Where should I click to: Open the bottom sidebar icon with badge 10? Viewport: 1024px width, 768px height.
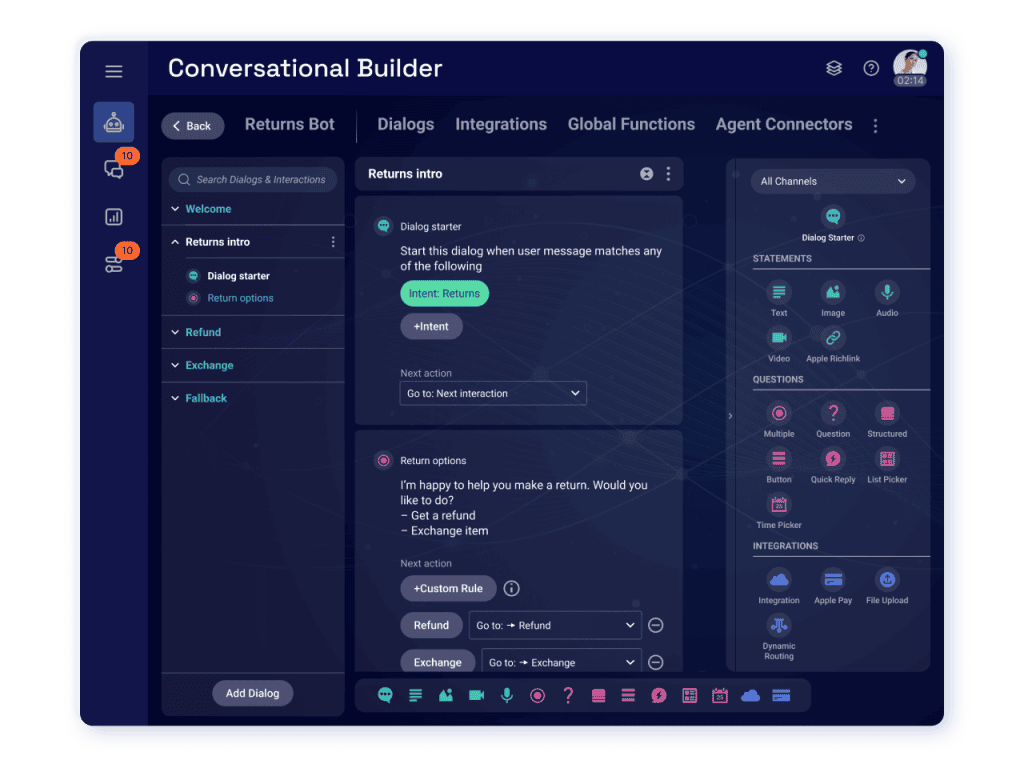coord(114,264)
